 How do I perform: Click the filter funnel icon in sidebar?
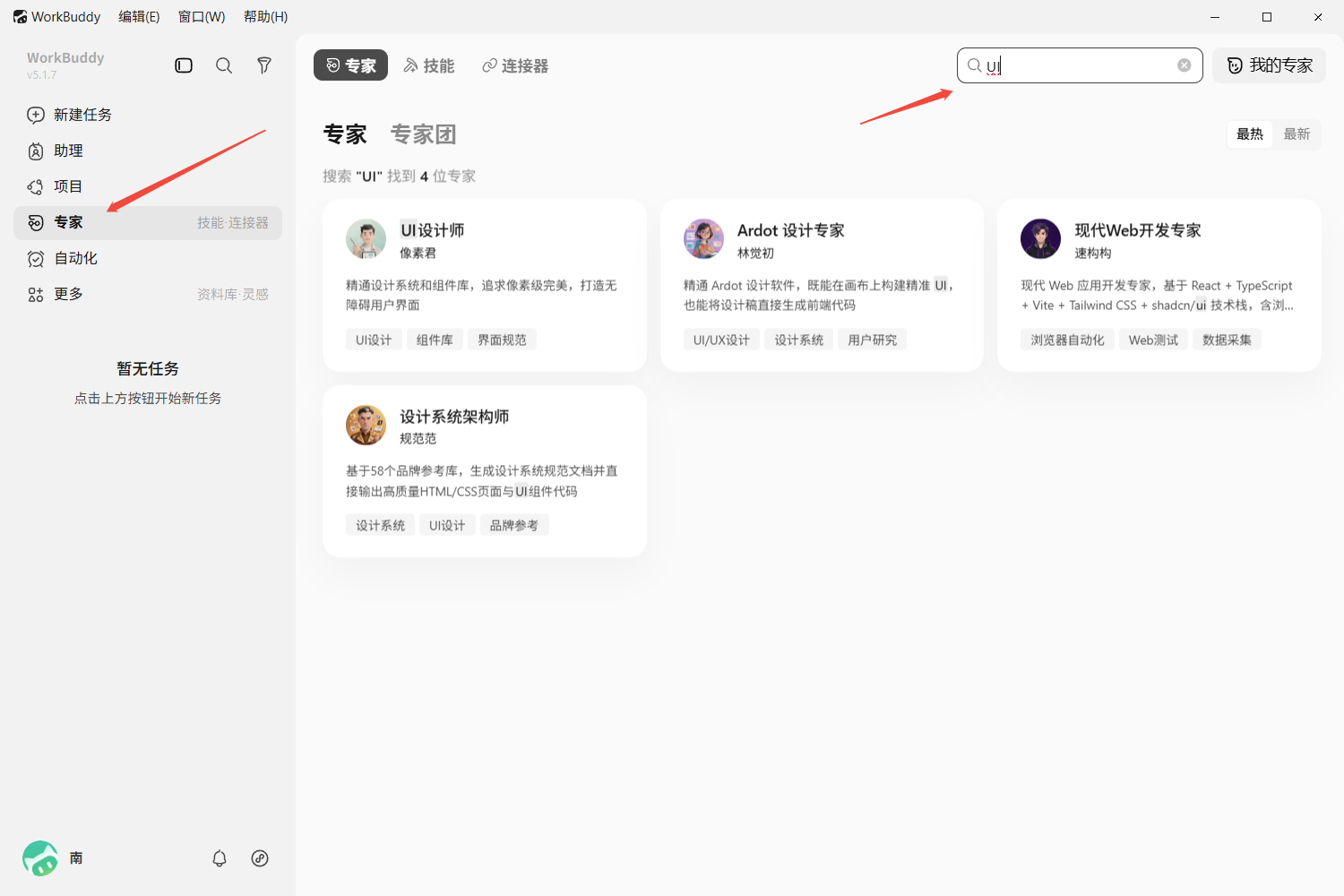click(x=264, y=65)
